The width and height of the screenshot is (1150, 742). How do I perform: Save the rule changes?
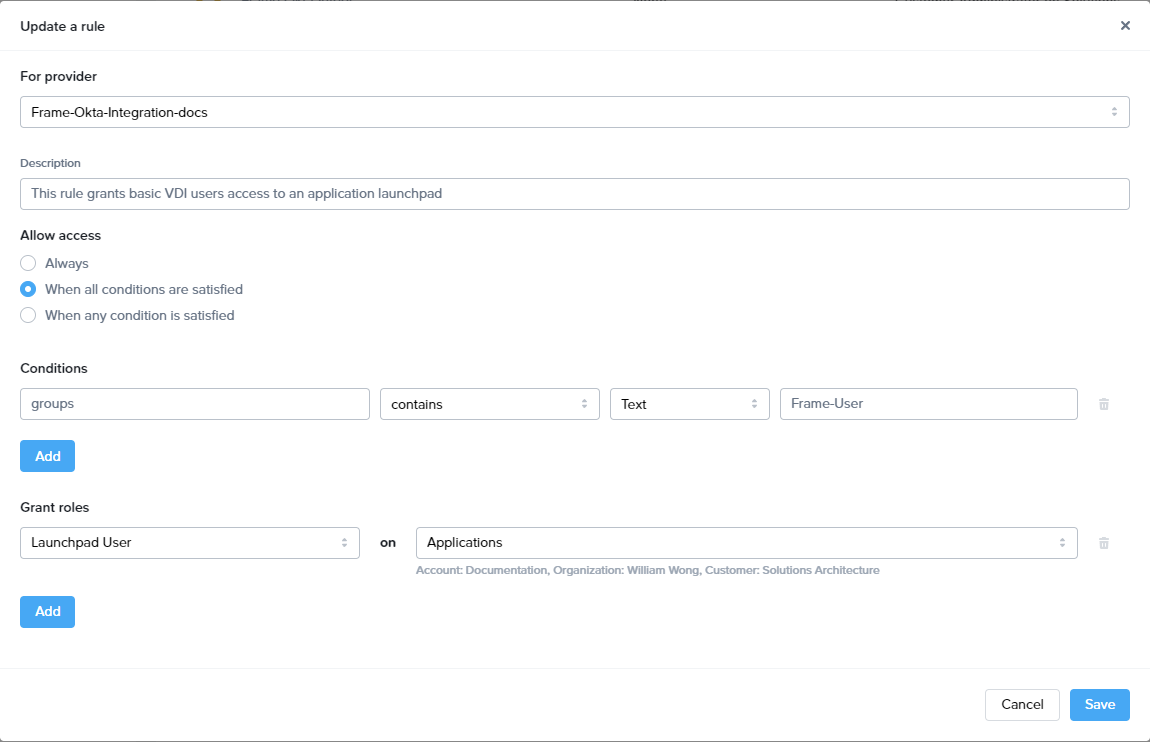[x=1099, y=705]
